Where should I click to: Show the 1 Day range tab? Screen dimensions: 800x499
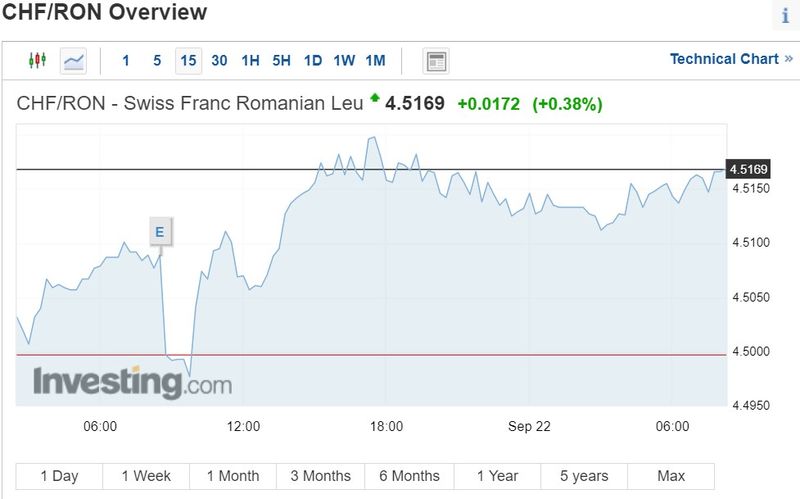[60, 476]
